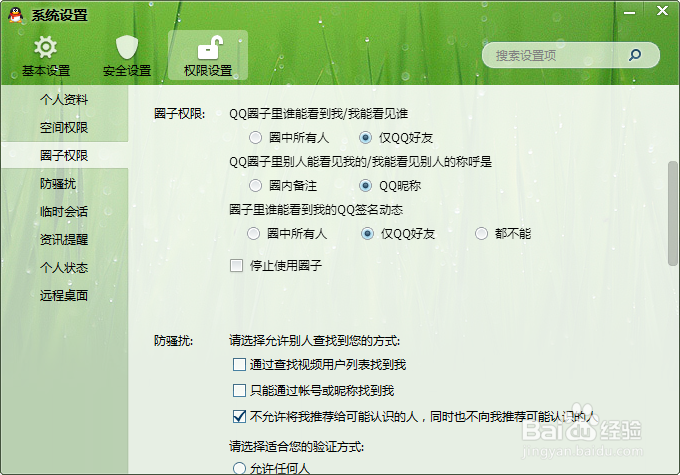This screenshot has width=680, height=475.
Task: Open 基本设置 gear icon tab
Action: tap(46, 56)
